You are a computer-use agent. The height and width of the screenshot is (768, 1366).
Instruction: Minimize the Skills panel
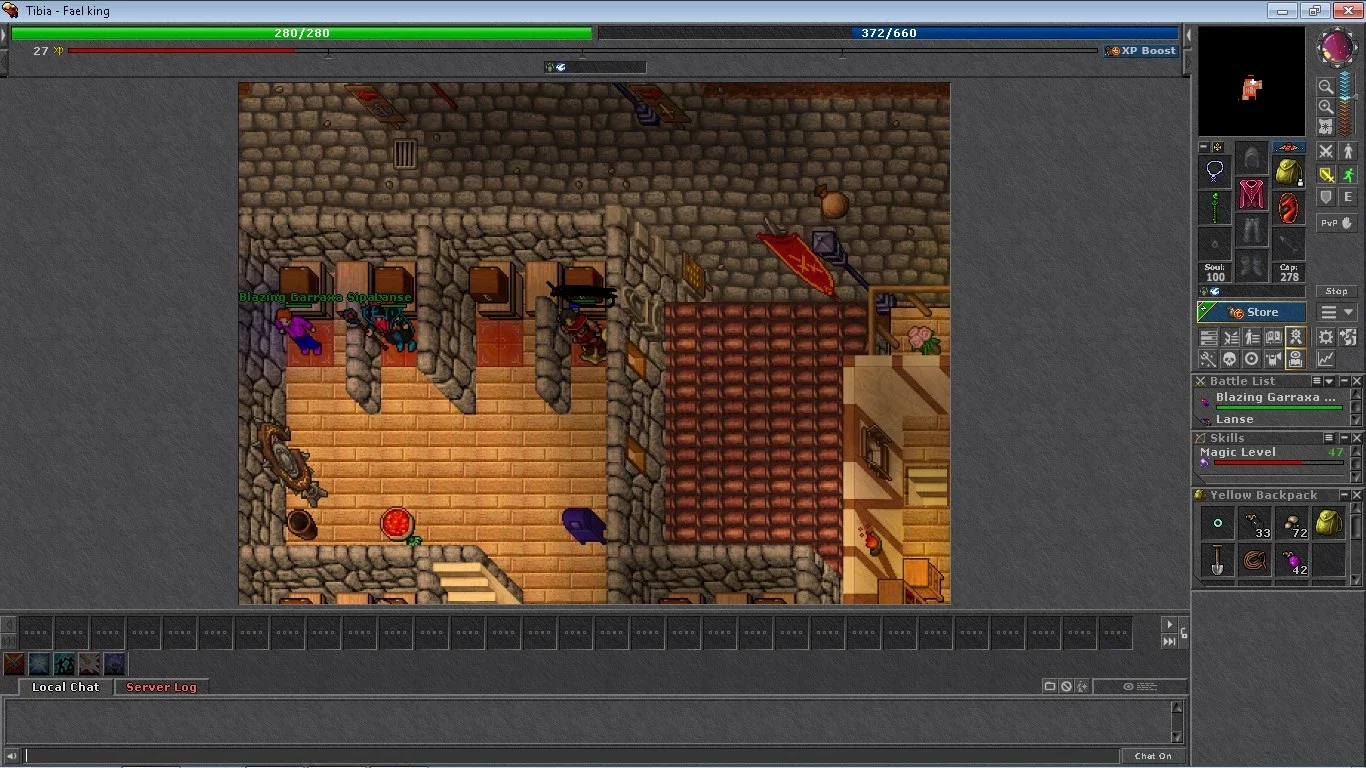1345,438
